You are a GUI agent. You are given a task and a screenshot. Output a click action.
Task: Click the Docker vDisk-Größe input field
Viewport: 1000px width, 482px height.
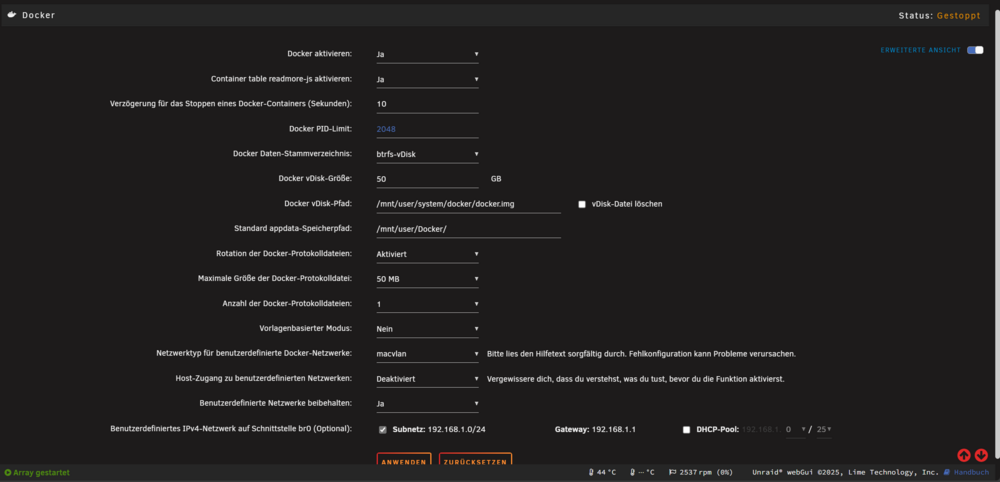427,179
